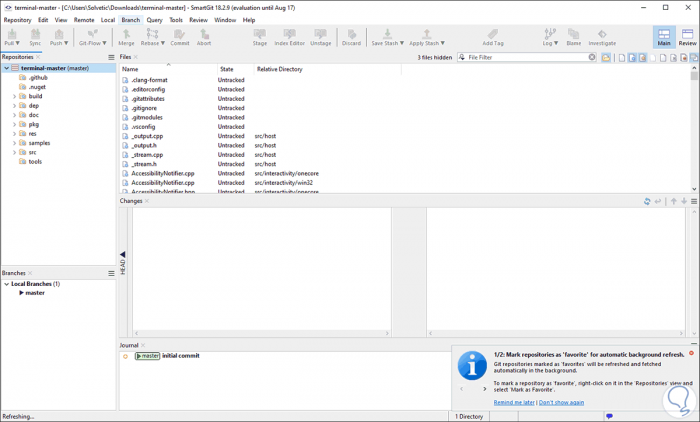
Task: Click the Stage toolbar icon
Action: (259, 37)
